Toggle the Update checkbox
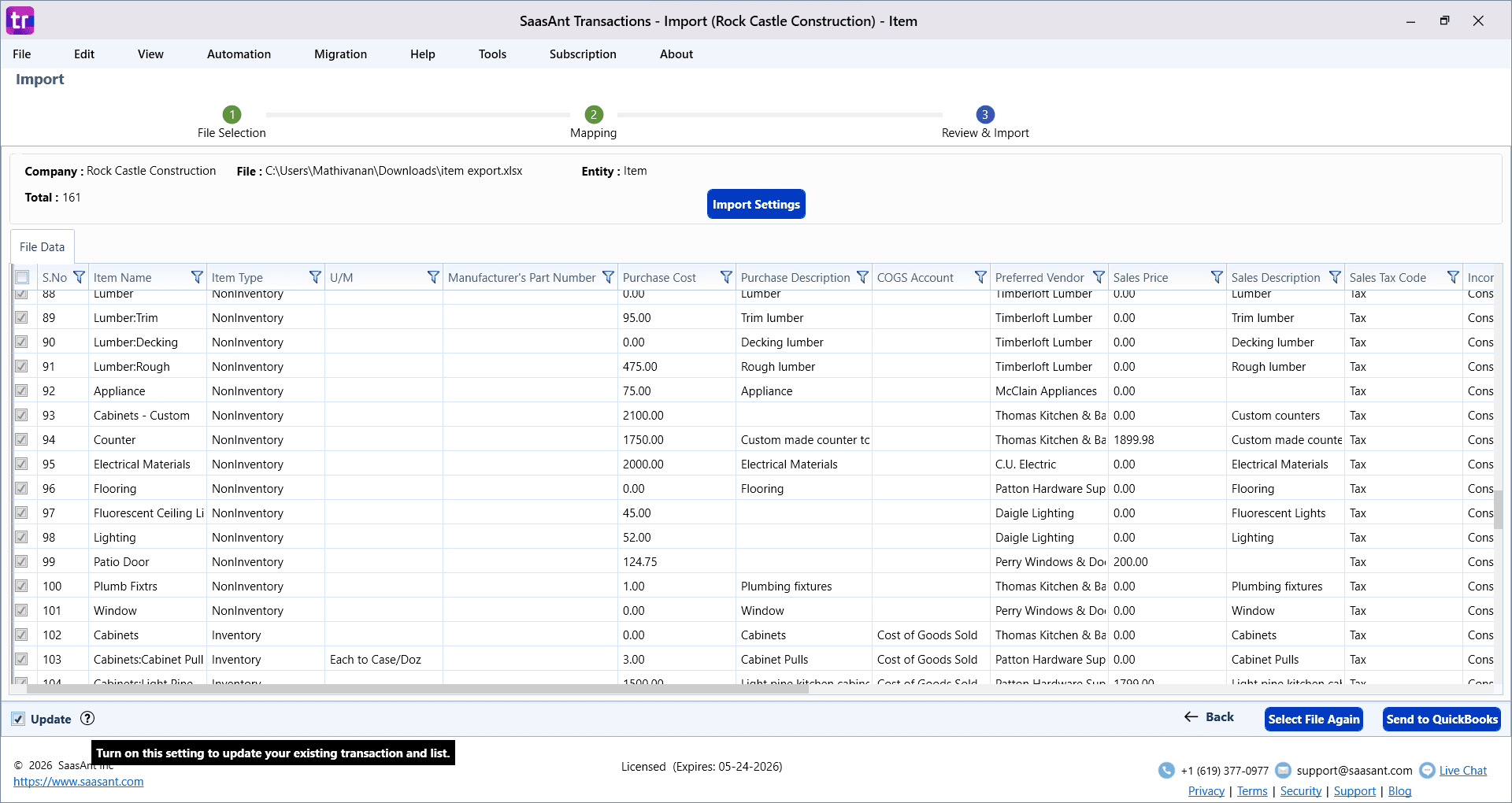Image resolution: width=1512 pixels, height=803 pixels. pos(18,719)
